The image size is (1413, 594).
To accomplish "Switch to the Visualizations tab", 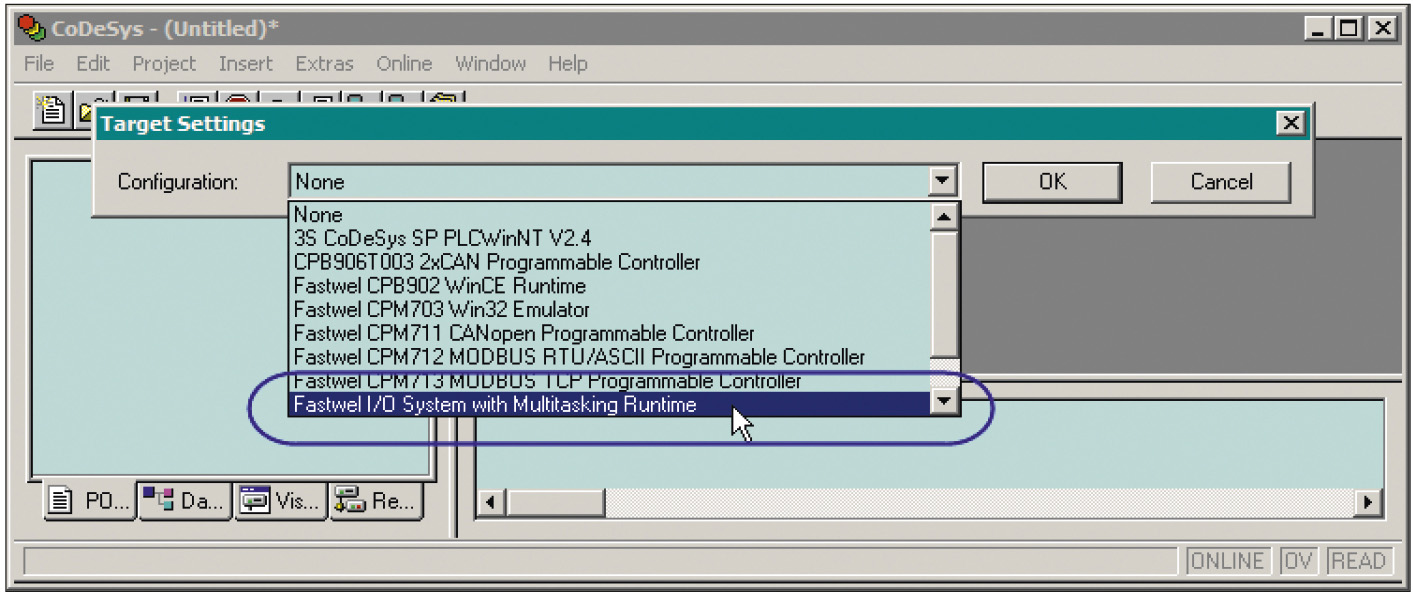I will click(x=280, y=502).
